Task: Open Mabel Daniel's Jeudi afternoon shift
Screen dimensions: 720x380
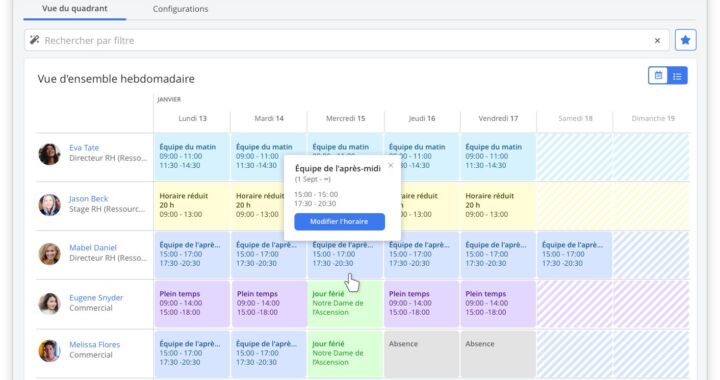Action: coord(421,255)
